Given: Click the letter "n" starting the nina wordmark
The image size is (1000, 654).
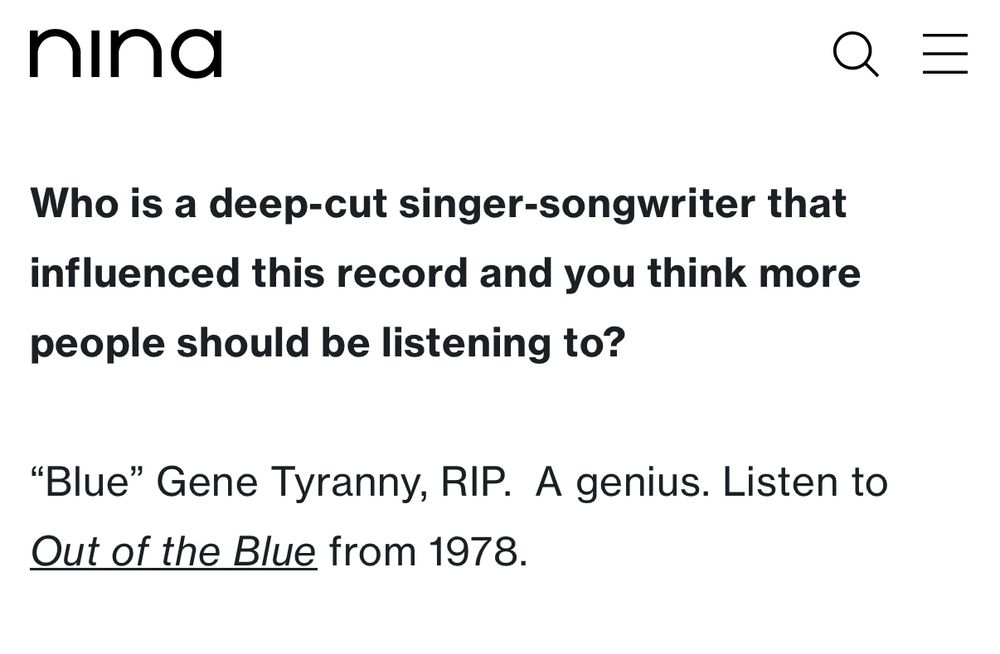Looking at the screenshot, I should [x=52, y=54].
